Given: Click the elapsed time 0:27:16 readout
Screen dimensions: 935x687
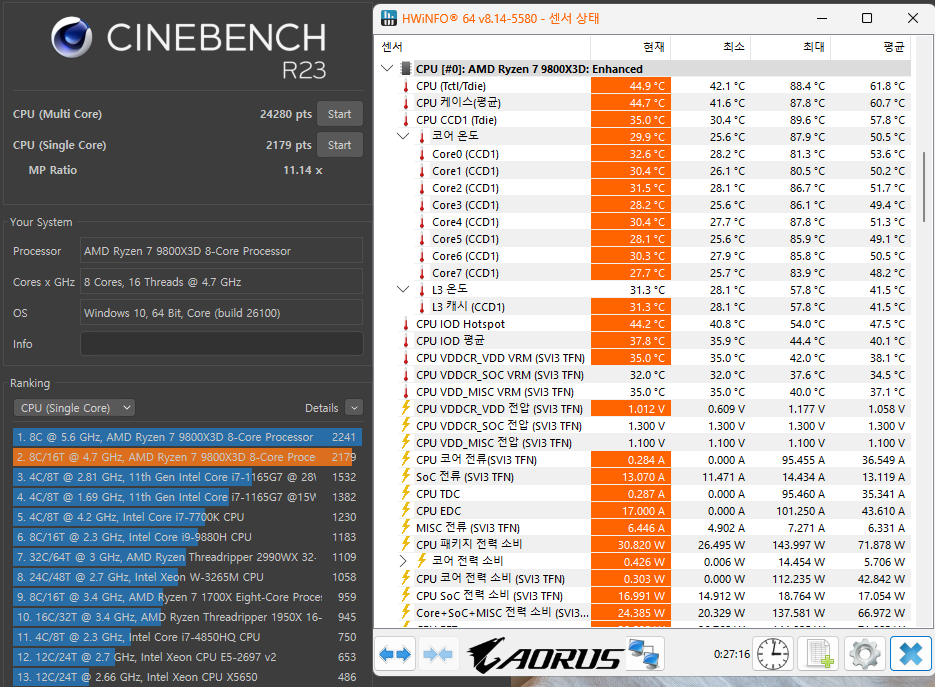Looking at the screenshot, I should pos(732,654).
